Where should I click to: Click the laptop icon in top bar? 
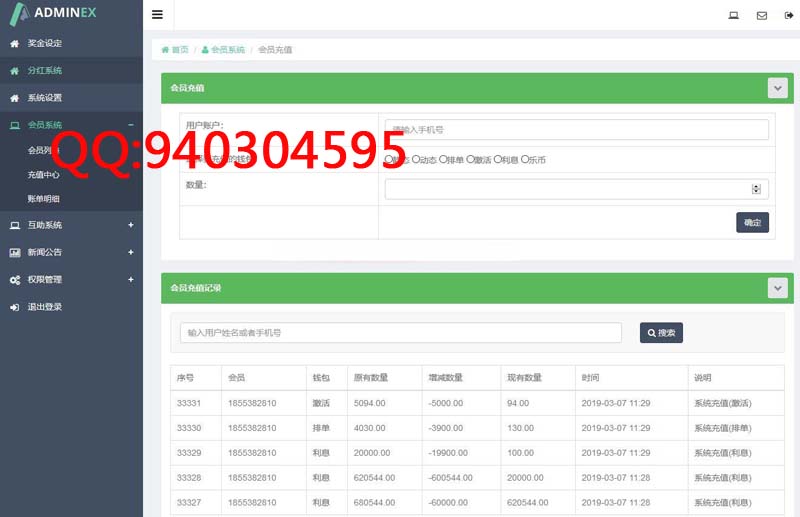pyautogui.click(x=733, y=15)
